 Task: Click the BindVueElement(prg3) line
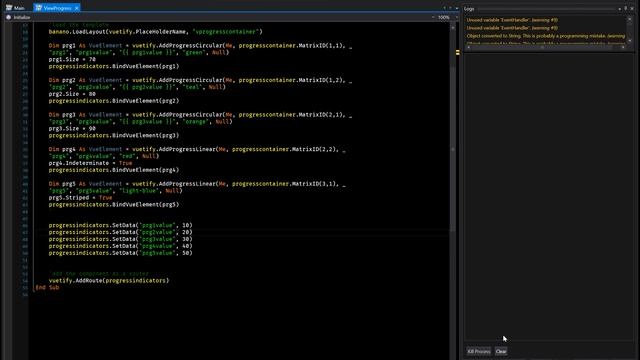pos(113,136)
